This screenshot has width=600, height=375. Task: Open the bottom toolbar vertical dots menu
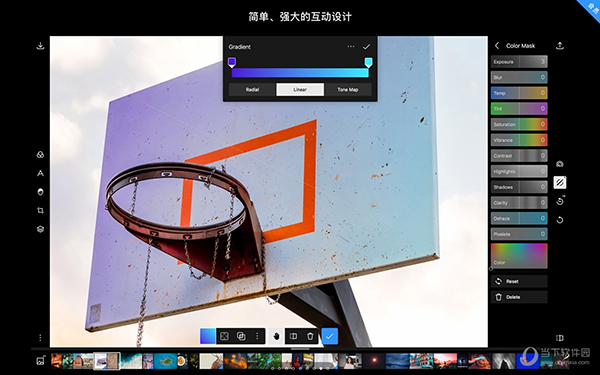tap(257, 336)
